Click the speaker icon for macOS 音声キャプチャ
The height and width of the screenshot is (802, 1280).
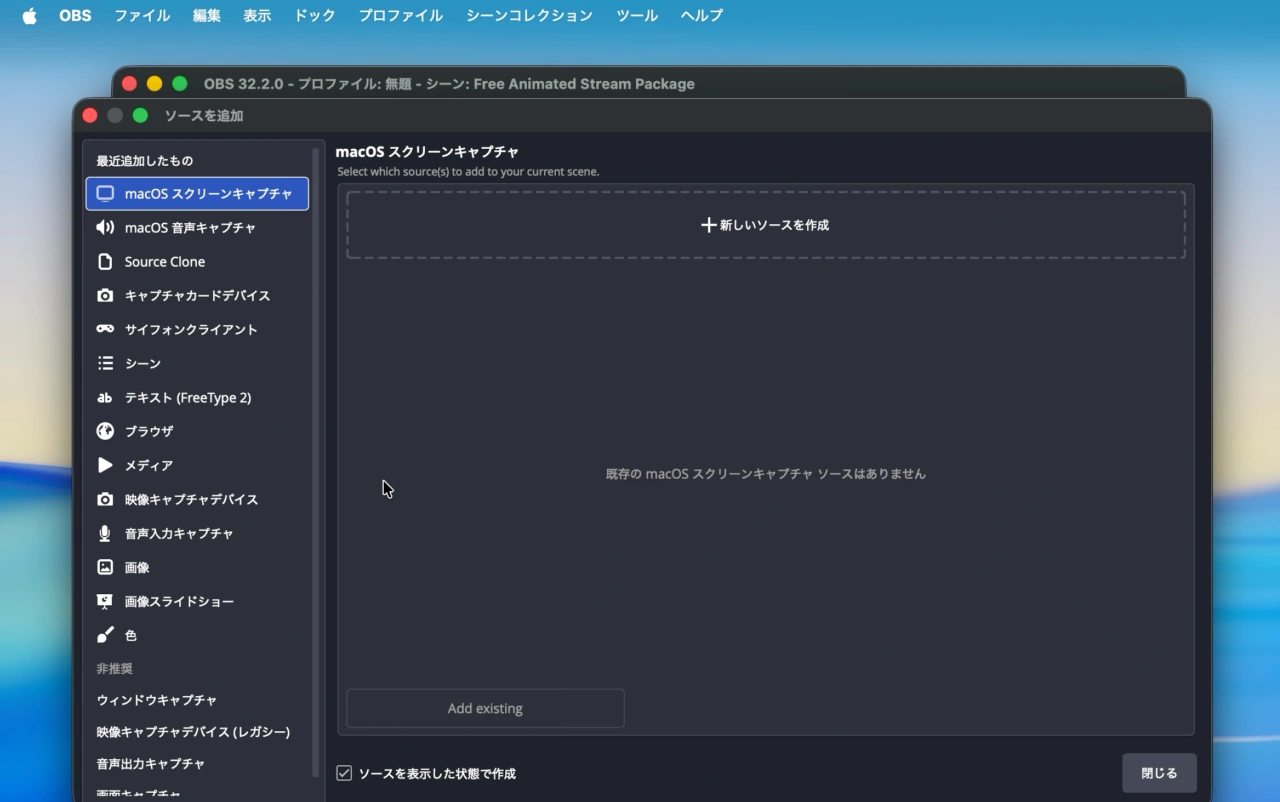point(105,228)
